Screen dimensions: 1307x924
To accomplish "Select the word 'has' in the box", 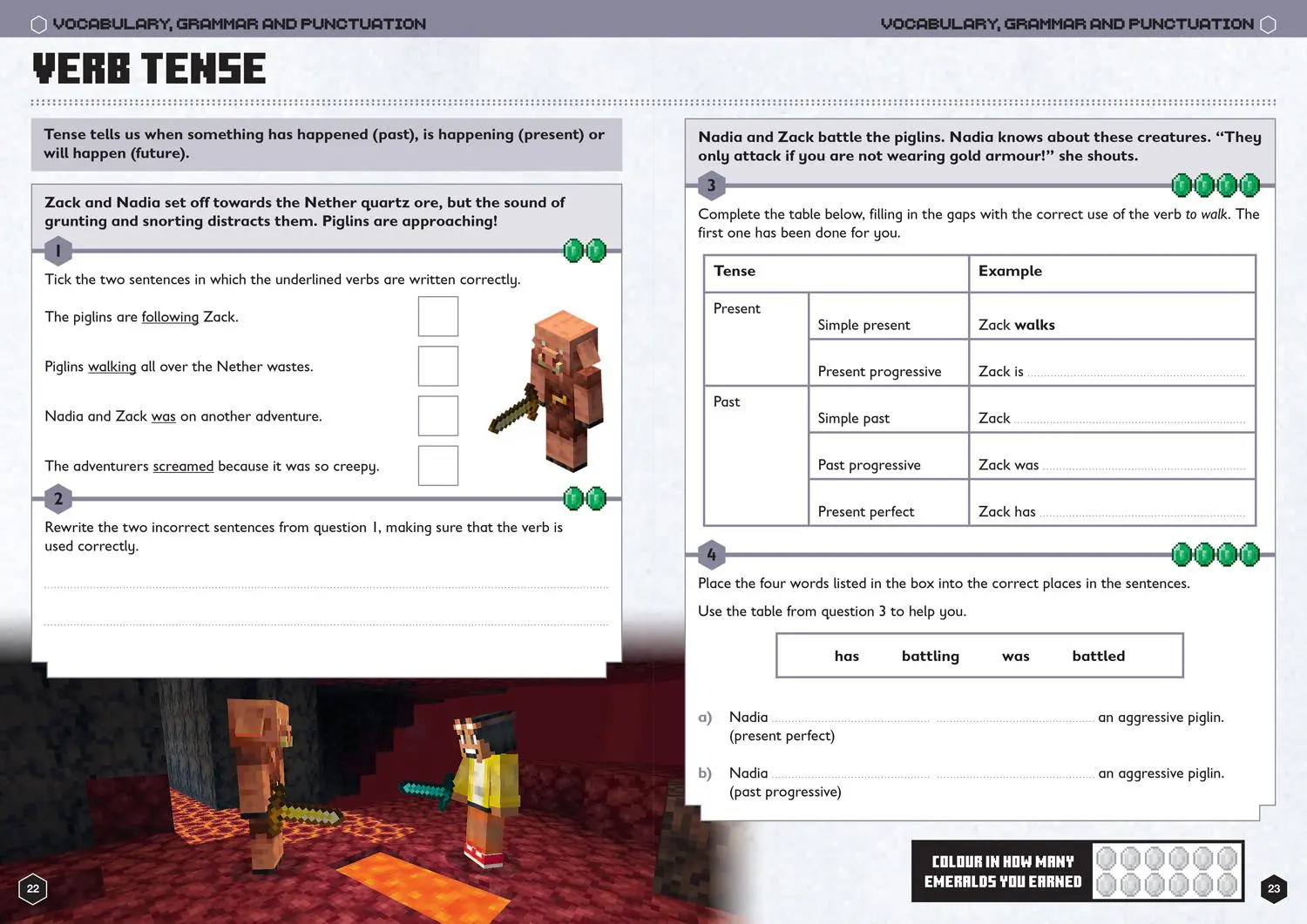I will click(846, 656).
